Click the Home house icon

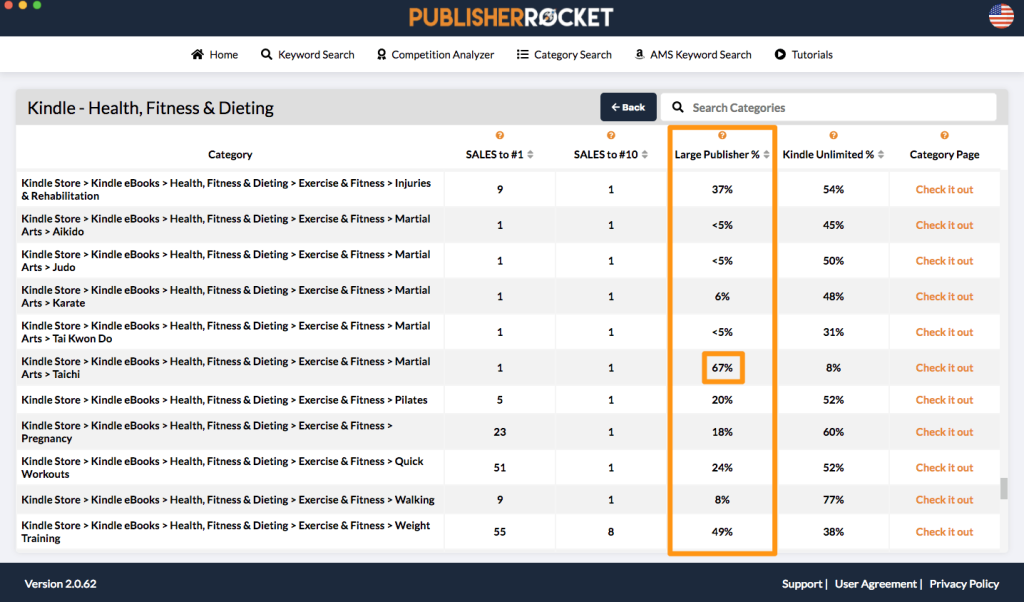pos(197,54)
